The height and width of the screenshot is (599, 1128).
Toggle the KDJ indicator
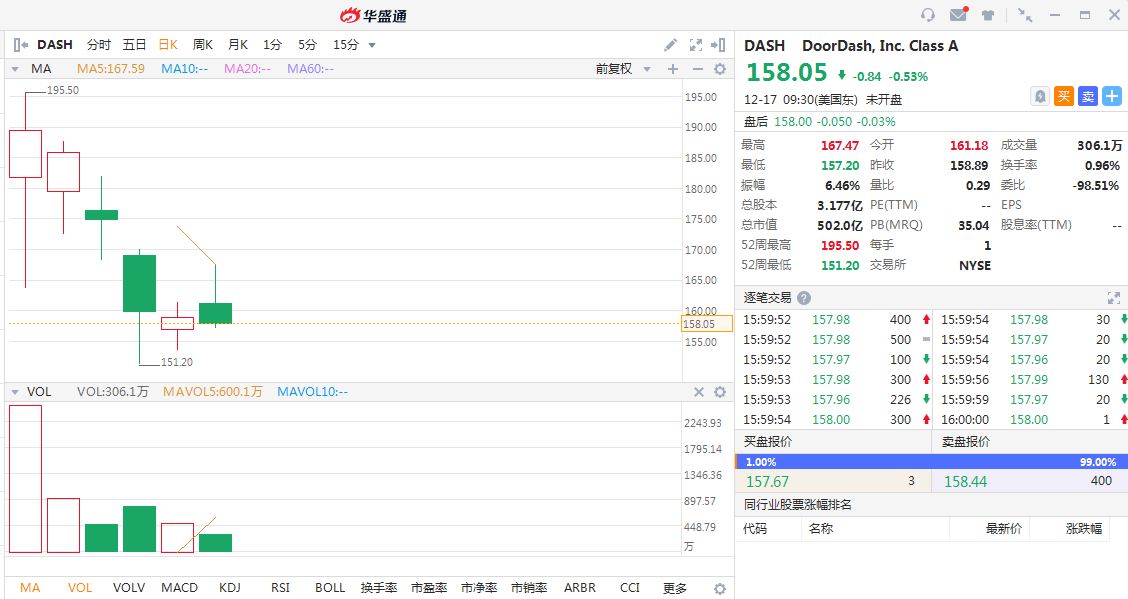(x=229, y=588)
